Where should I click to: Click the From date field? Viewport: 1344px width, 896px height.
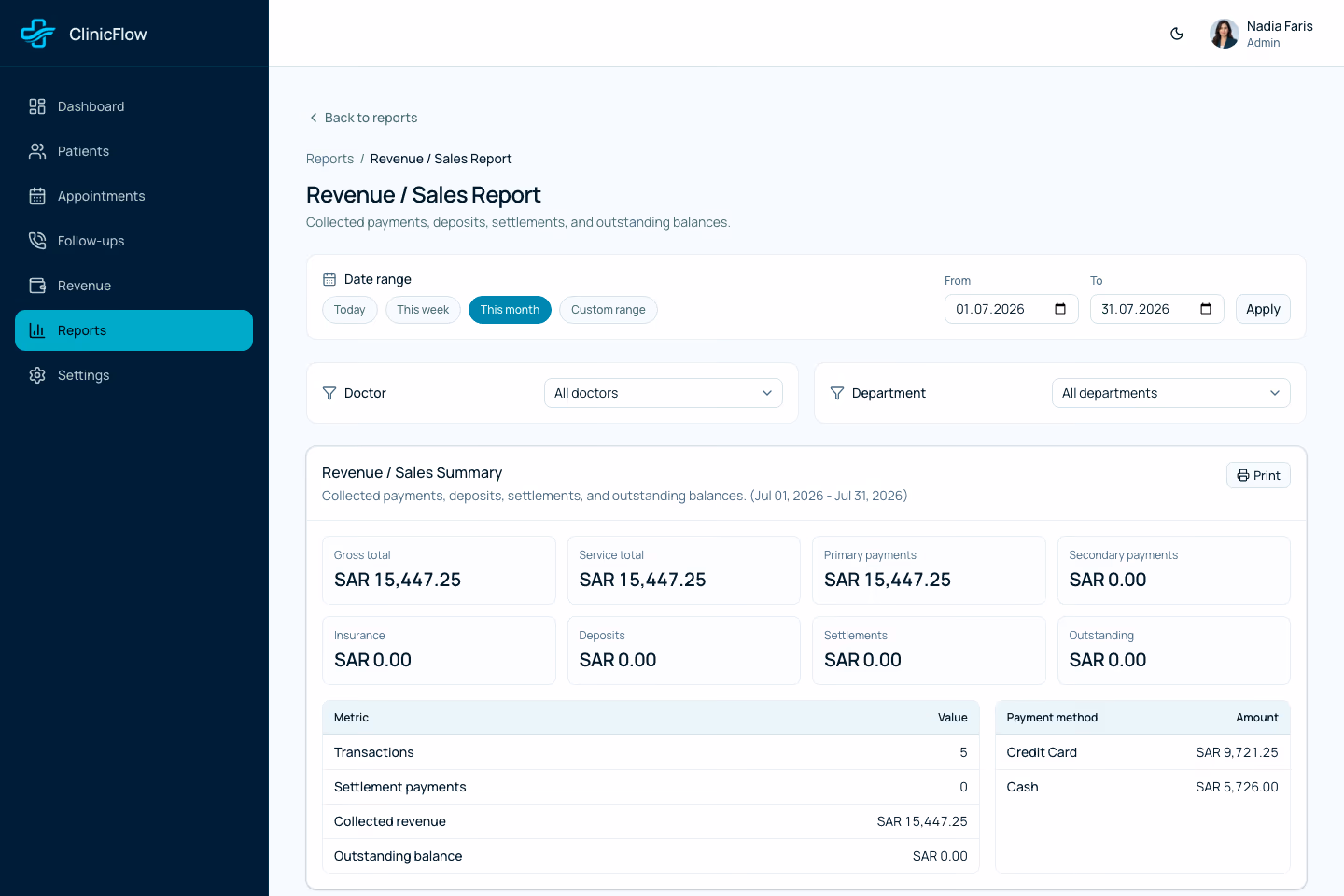[1012, 309]
